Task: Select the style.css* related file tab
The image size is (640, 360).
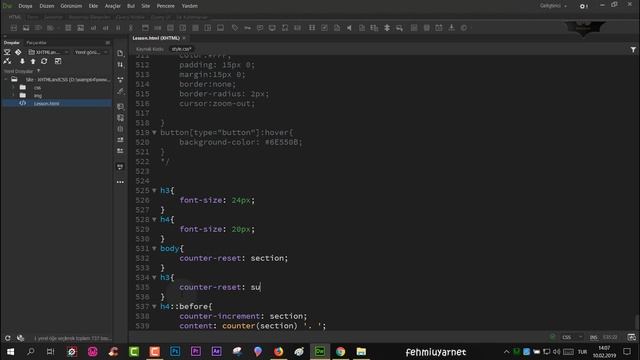Action: tap(182, 49)
